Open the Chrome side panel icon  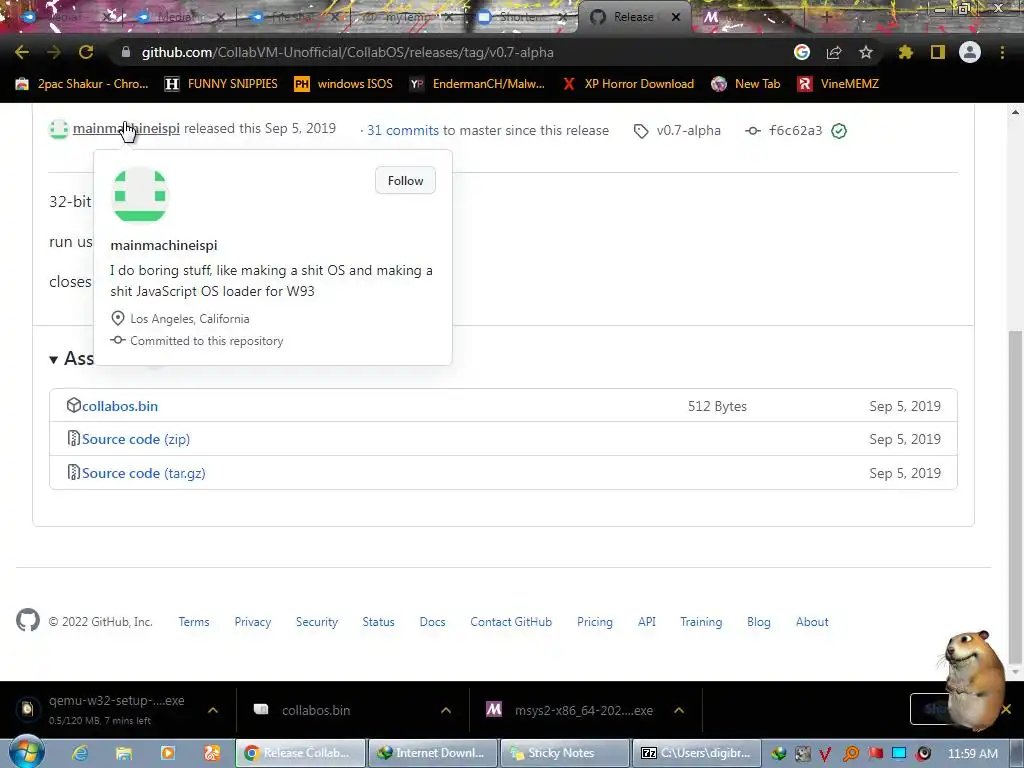pos(937,52)
